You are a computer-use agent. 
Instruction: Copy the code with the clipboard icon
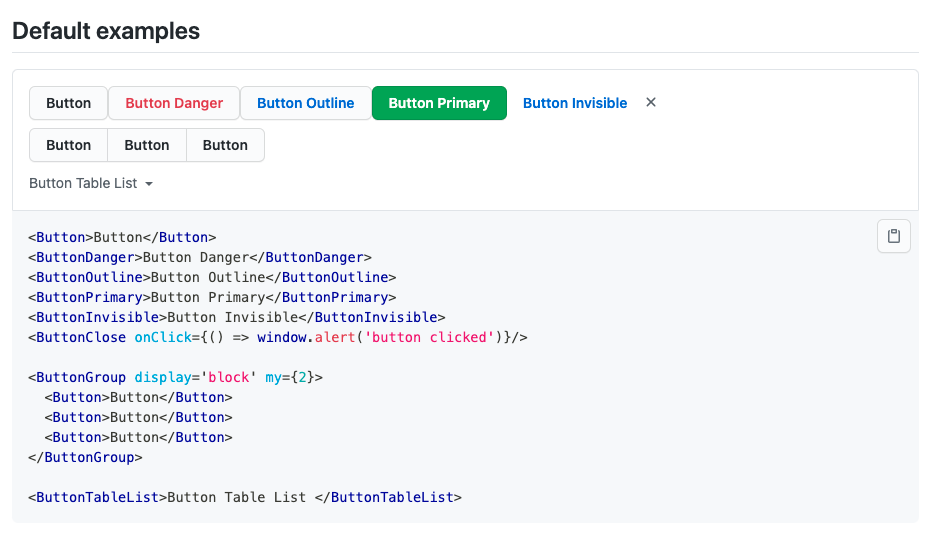894,236
